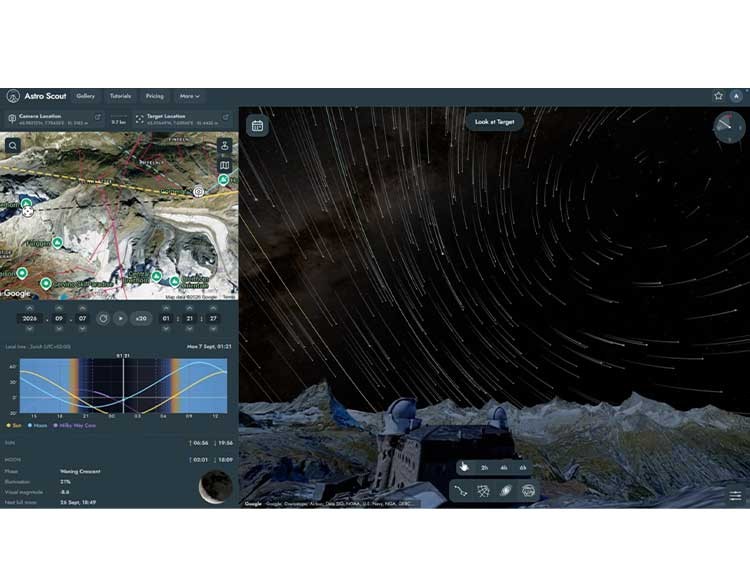Click the Look at Target button

(x=495, y=122)
